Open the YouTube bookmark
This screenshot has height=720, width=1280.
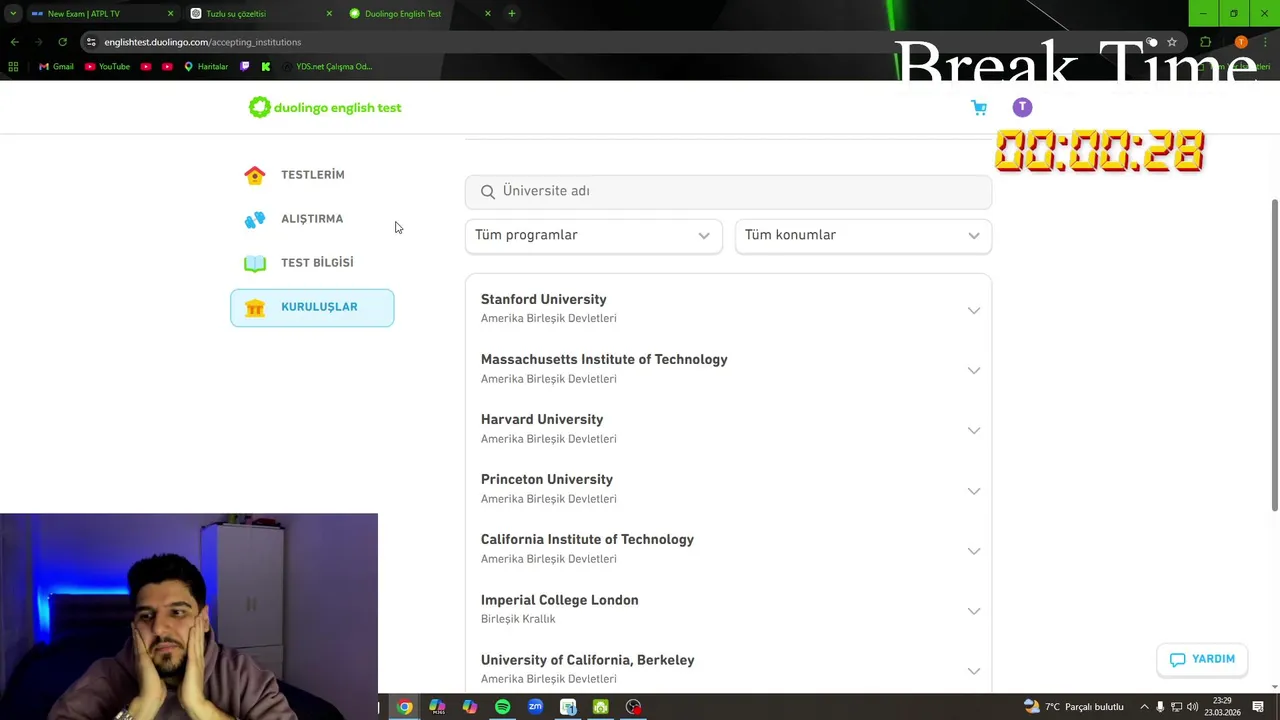point(107,67)
